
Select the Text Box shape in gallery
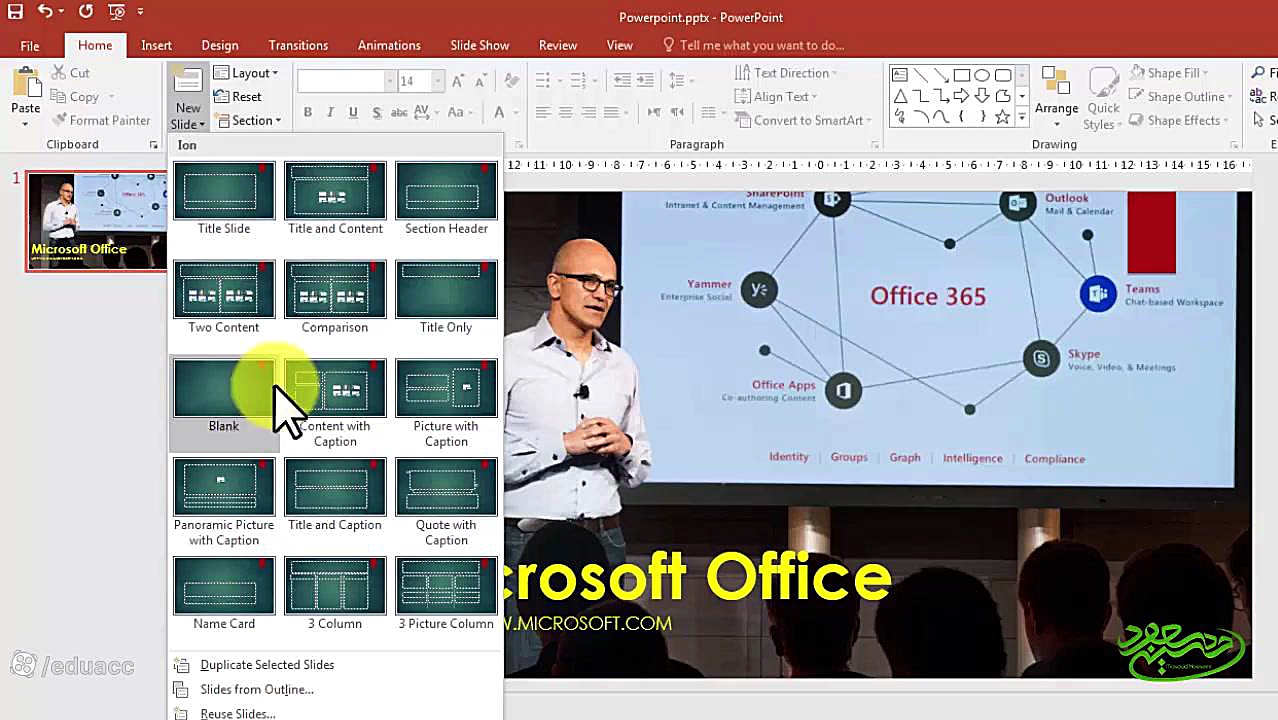[899, 75]
